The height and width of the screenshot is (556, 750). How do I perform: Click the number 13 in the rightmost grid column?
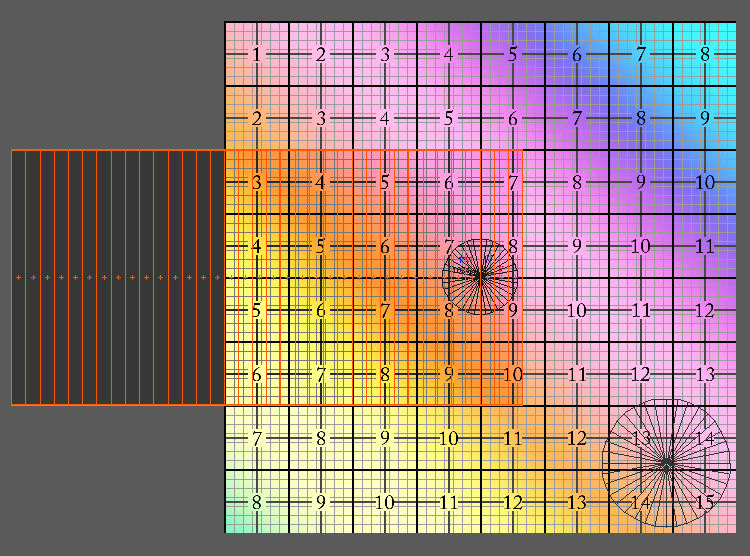[x=705, y=374]
